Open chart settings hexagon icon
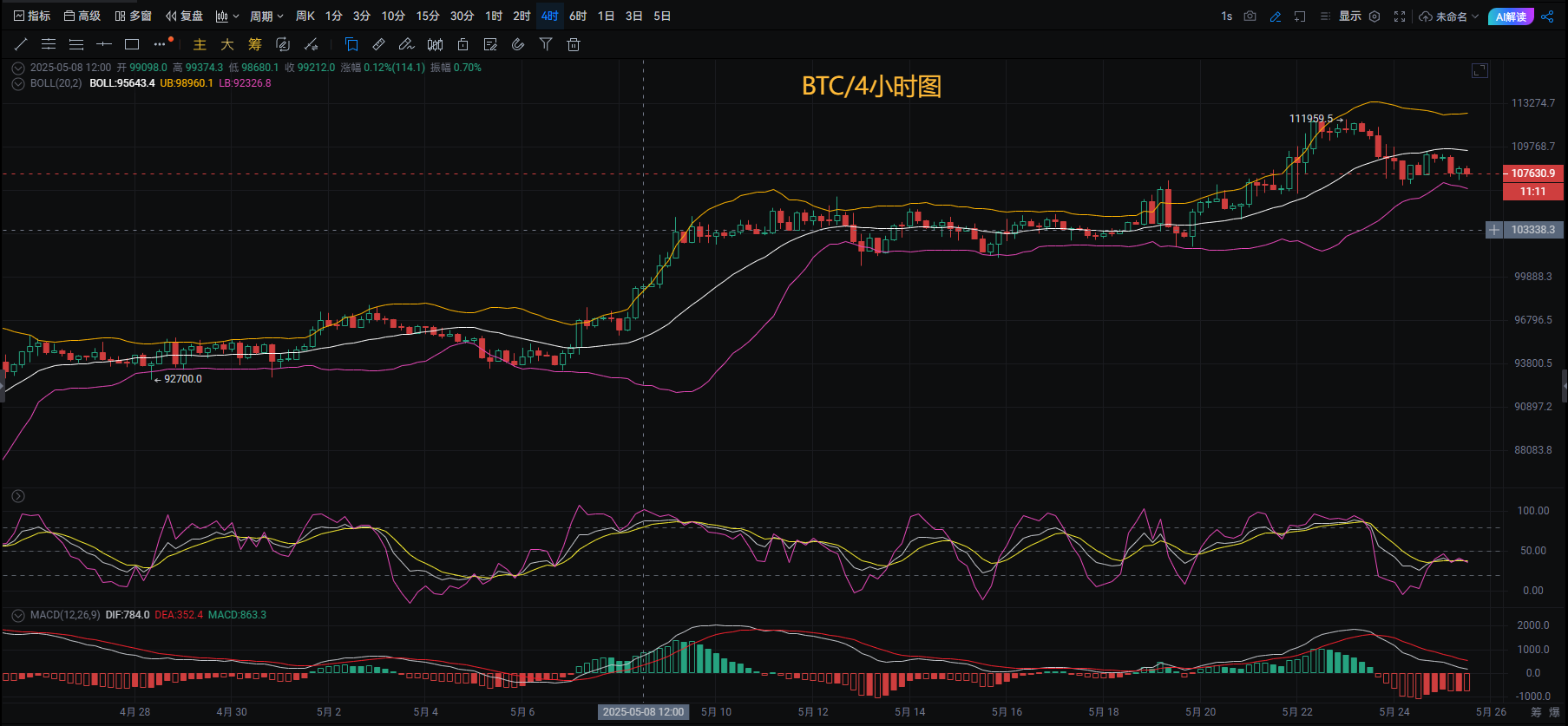Image resolution: width=1568 pixels, height=726 pixels. pyautogui.click(x=1374, y=16)
